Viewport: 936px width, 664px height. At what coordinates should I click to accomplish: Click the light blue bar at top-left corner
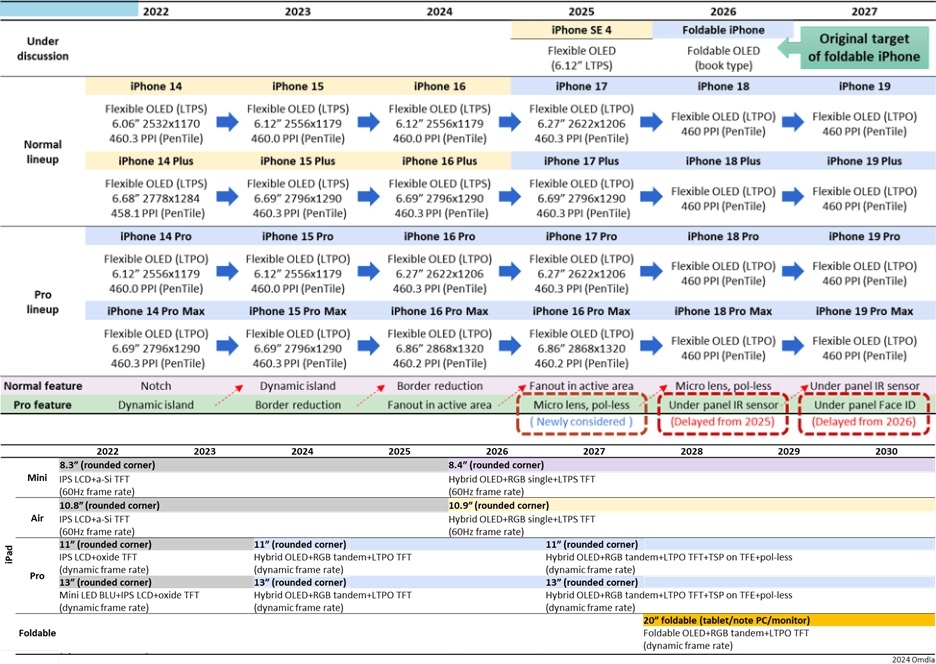coord(69,9)
